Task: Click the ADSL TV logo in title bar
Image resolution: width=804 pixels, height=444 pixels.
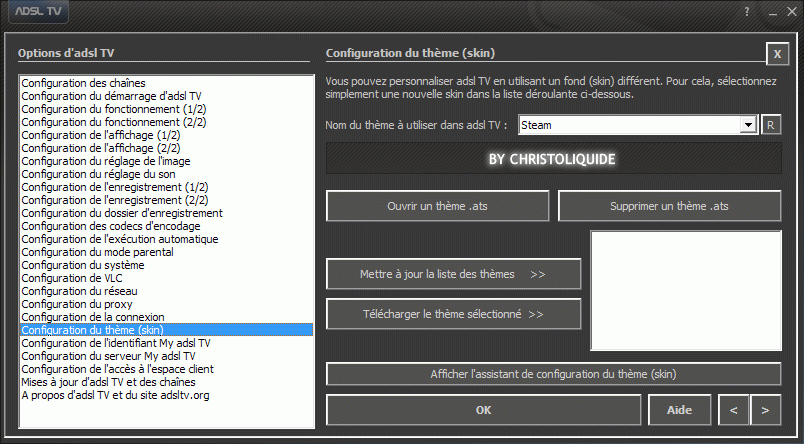Action: [x=38, y=11]
